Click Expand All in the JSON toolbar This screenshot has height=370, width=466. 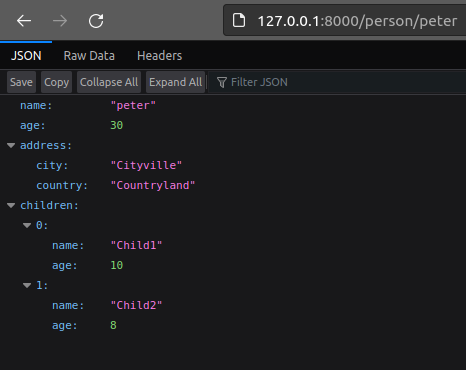point(175,82)
